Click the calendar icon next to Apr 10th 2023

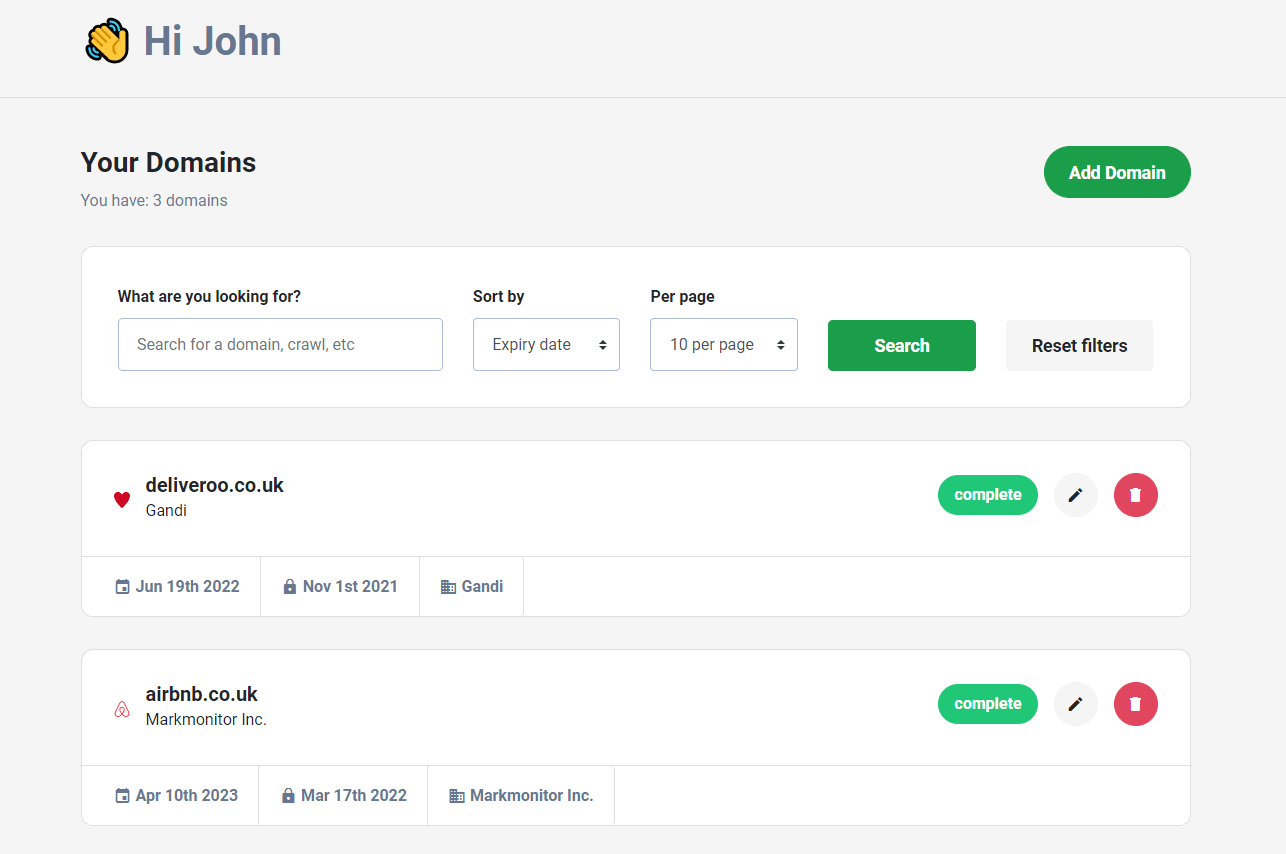[x=123, y=796]
